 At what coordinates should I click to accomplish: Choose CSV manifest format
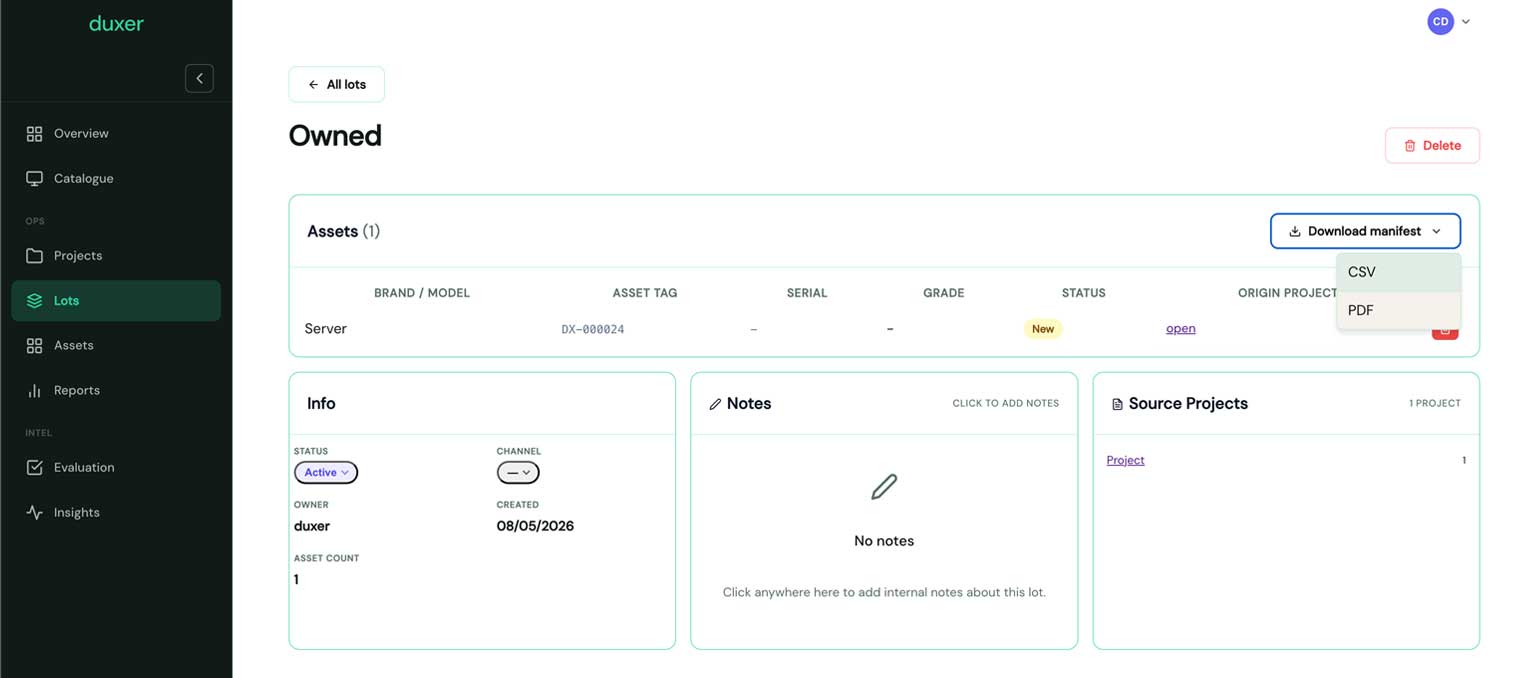pyautogui.click(x=1398, y=272)
